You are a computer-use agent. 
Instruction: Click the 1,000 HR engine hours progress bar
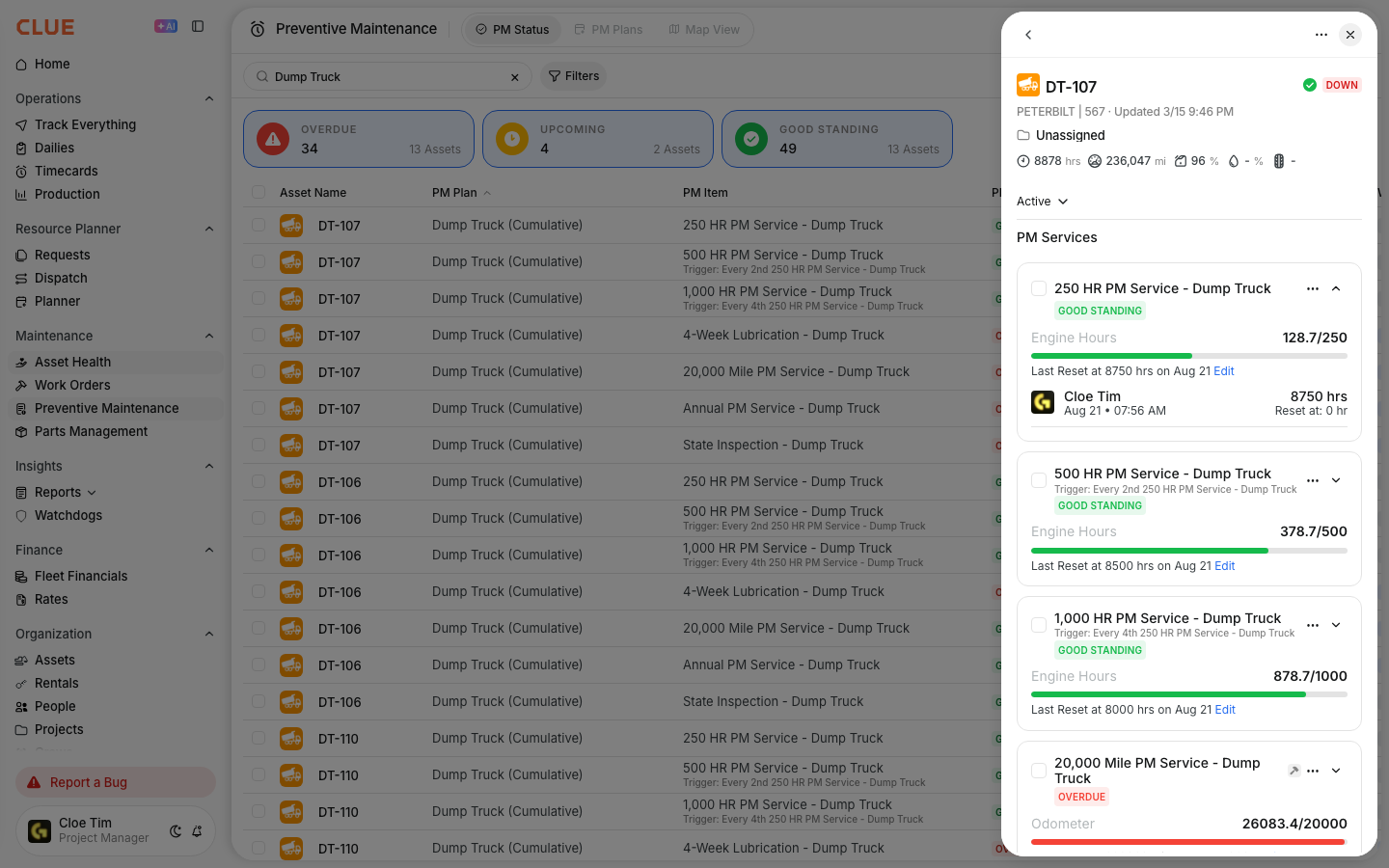point(1189,694)
